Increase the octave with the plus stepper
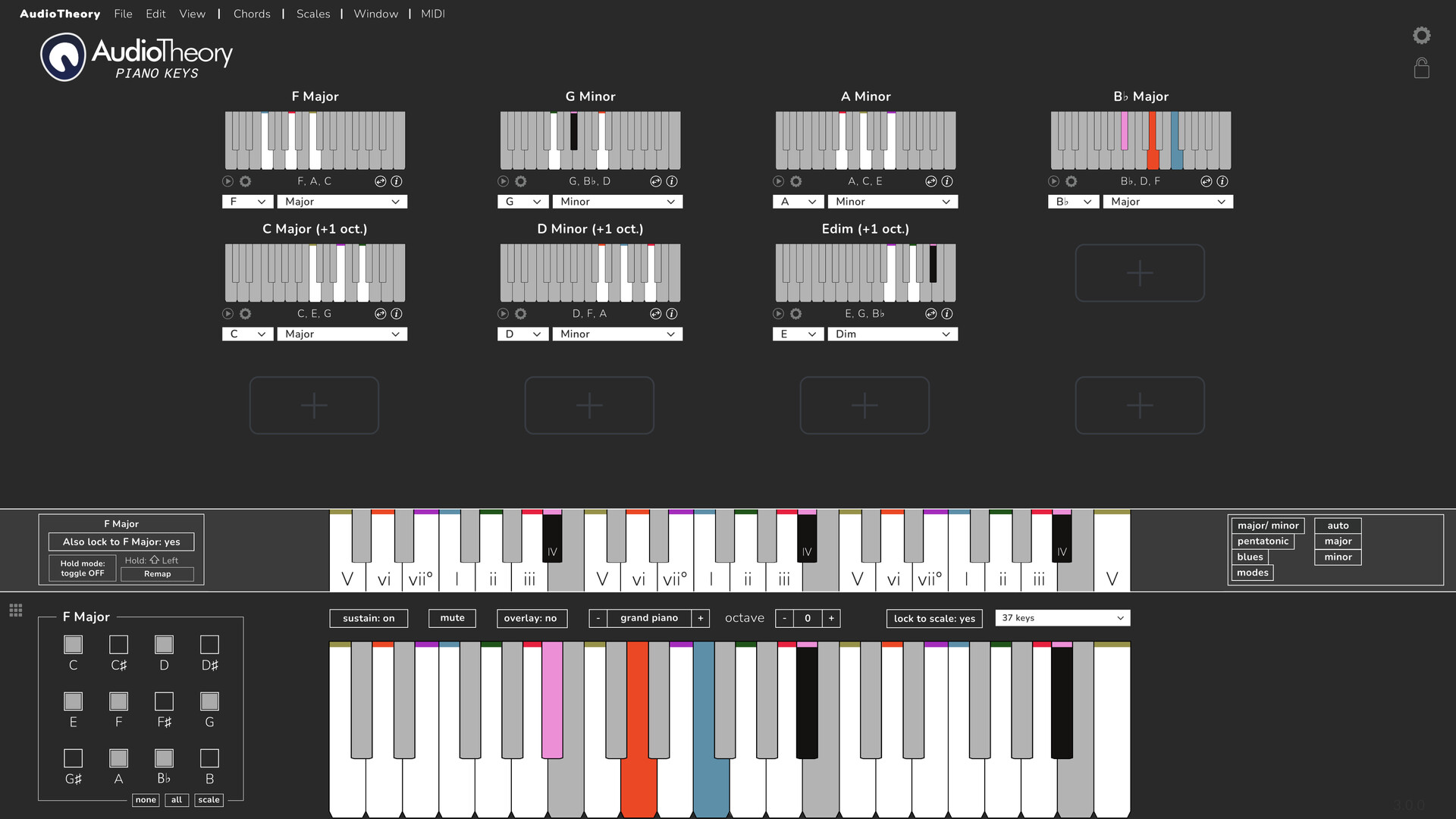This screenshot has width=1456, height=819. 831,618
